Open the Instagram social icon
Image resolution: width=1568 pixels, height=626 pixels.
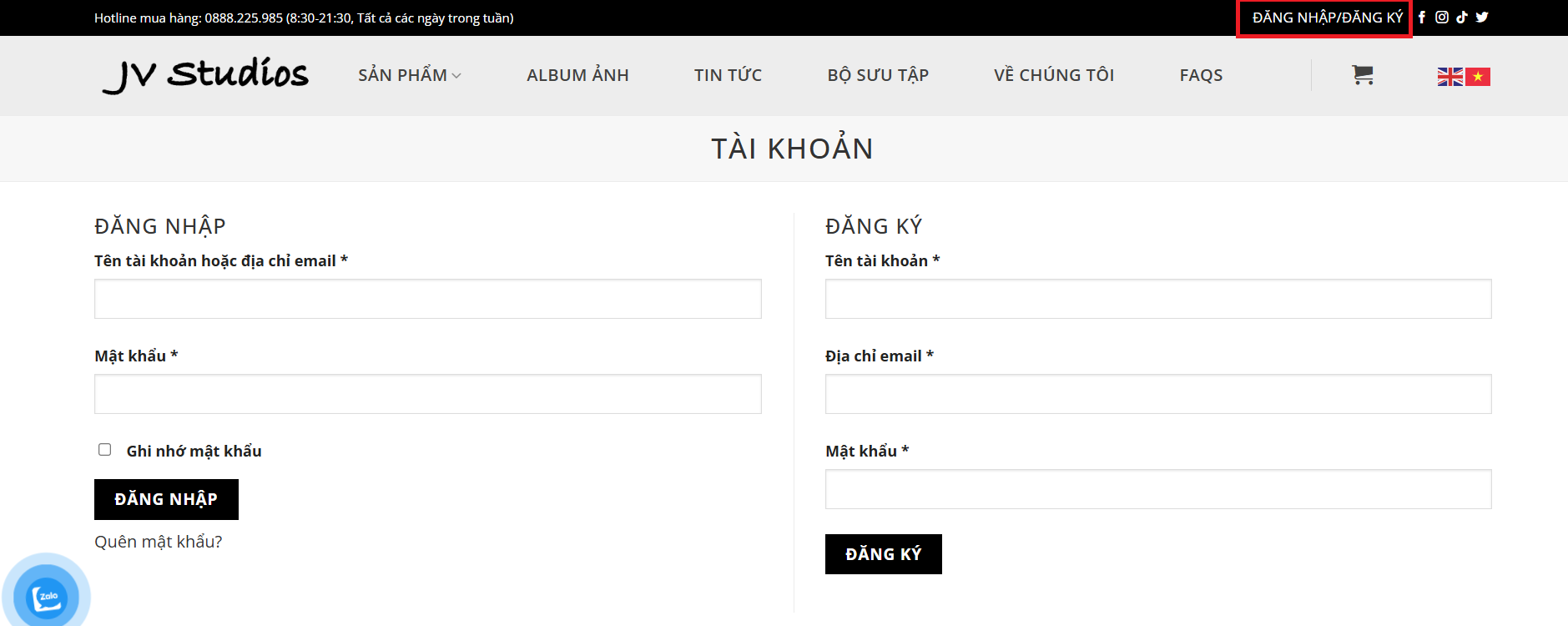pos(1442,18)
